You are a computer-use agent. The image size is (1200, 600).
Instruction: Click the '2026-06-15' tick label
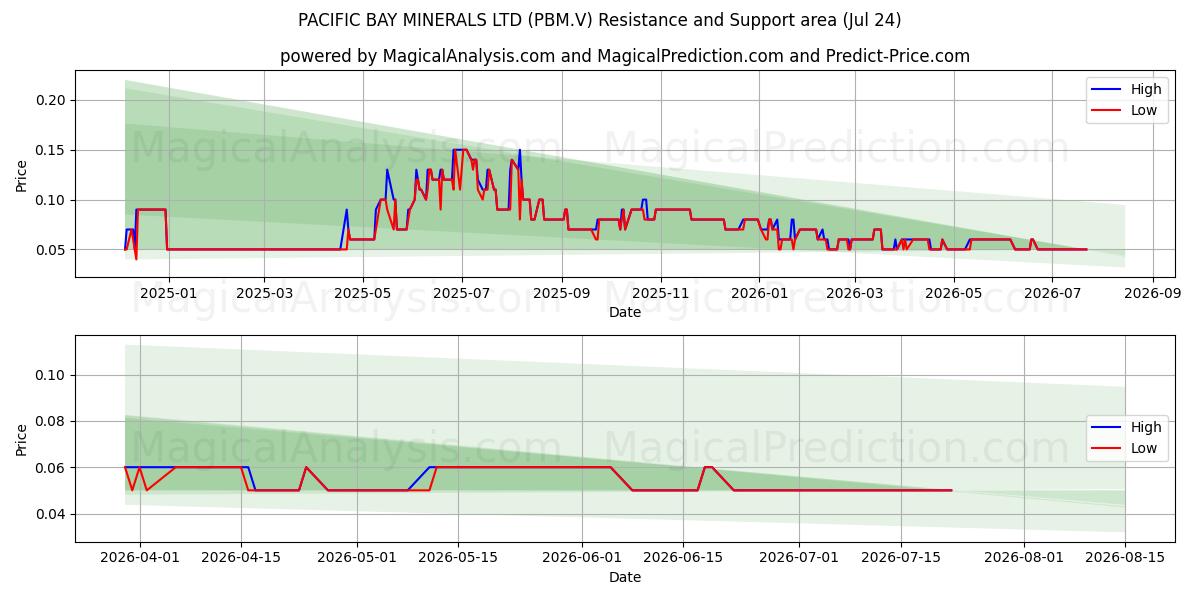(x=684, y=558)
